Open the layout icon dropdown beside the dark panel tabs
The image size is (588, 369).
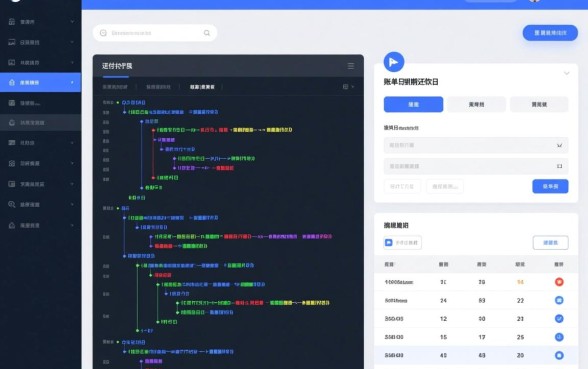348,87
